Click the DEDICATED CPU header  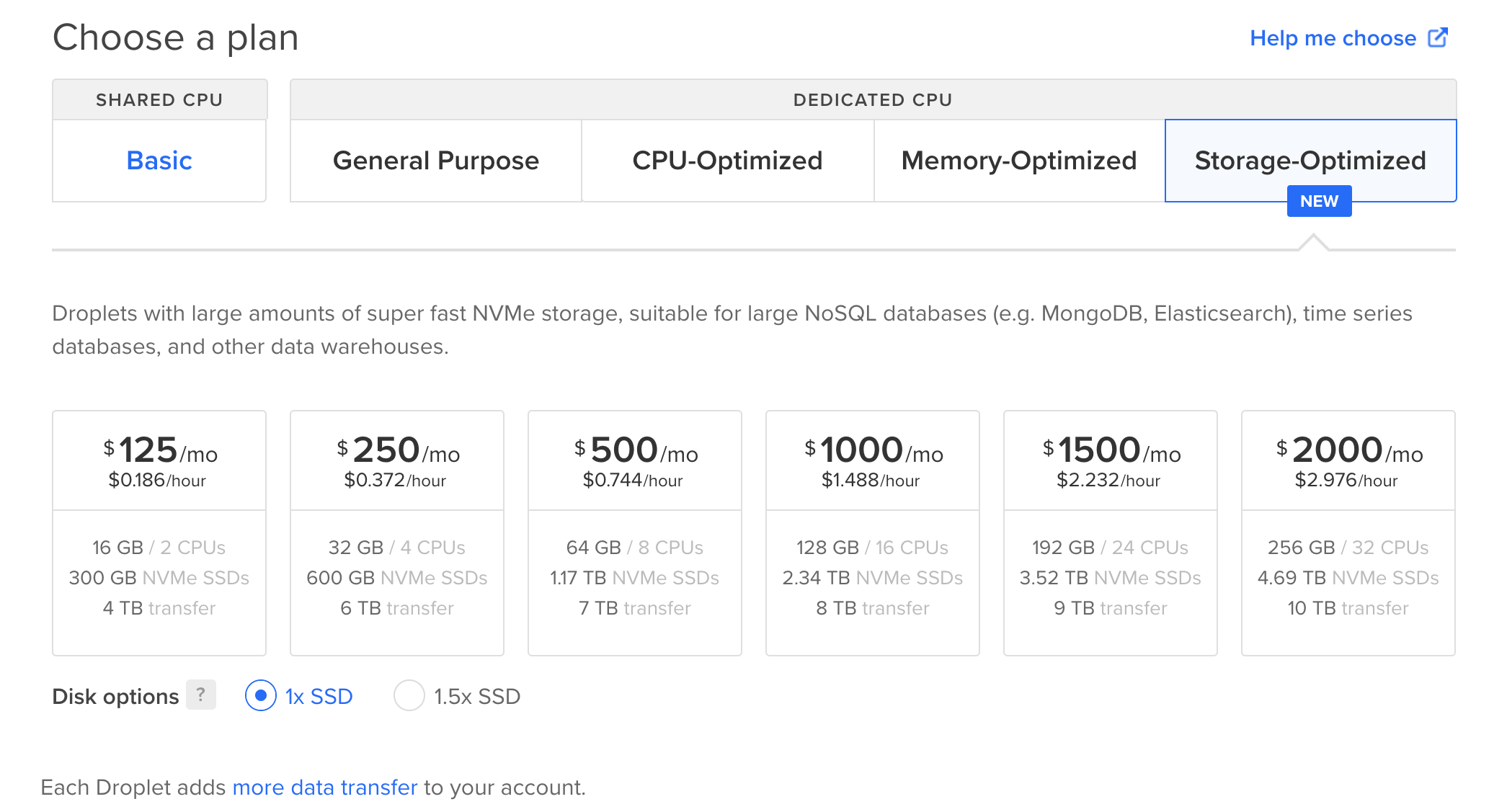(873, 99)
